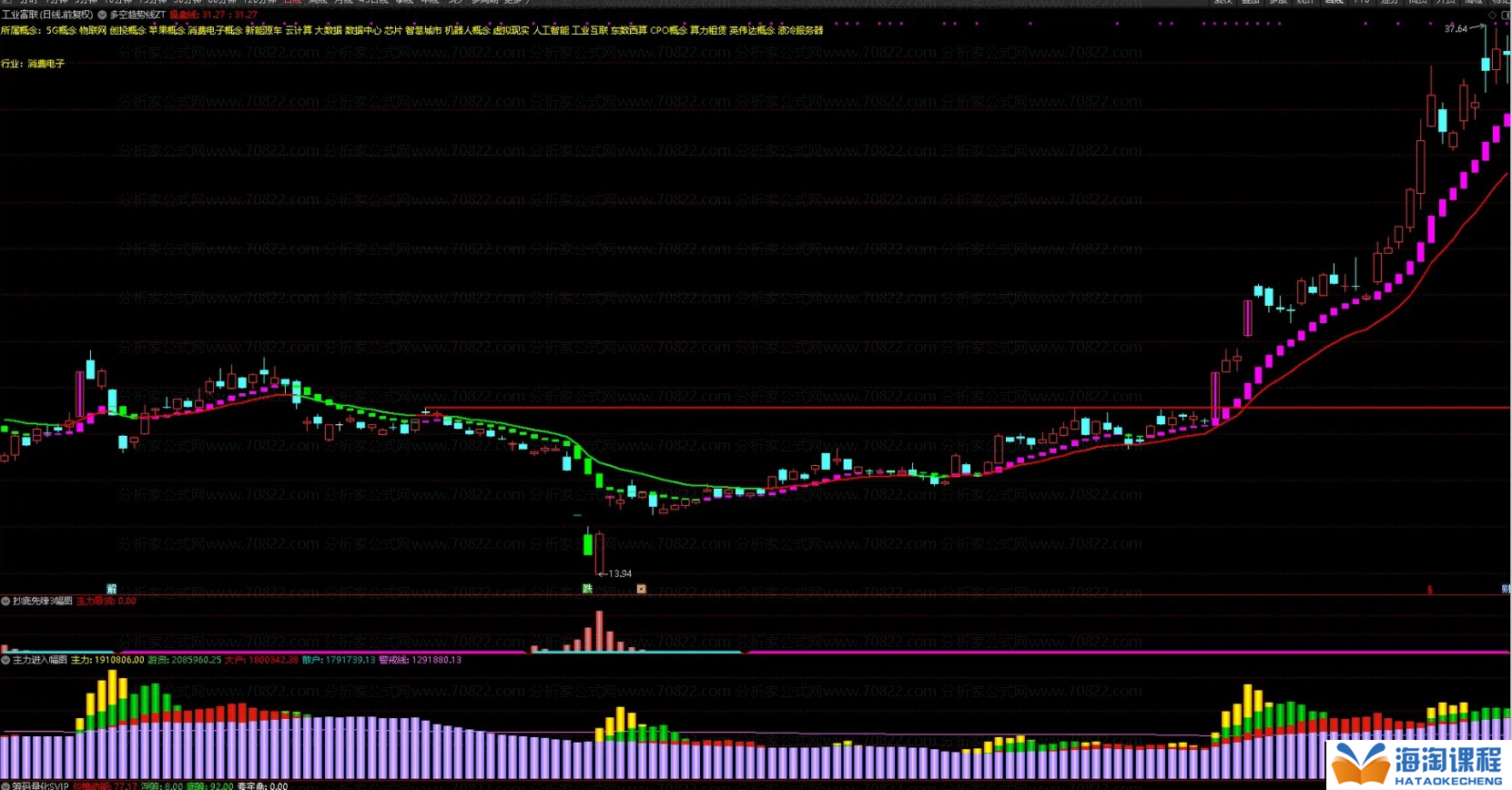1512x790 pixels.
Task: Click the small red marker on the timeline
Action: (1429, 590)
